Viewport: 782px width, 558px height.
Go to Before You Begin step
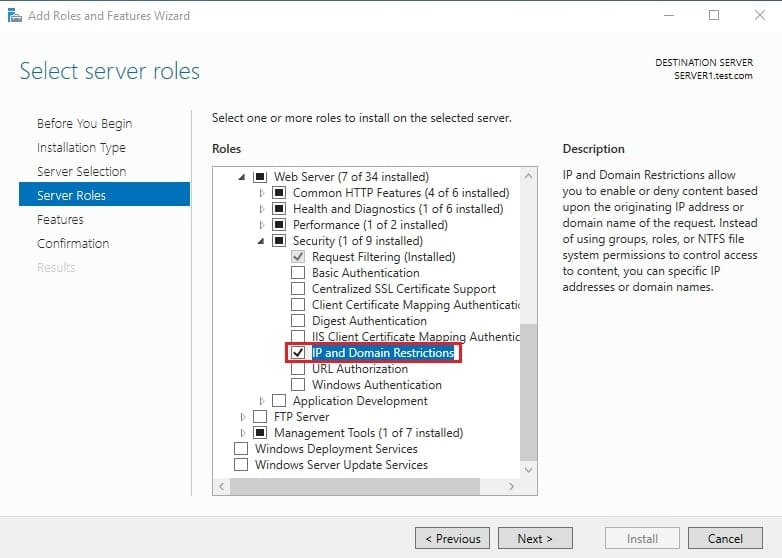click(x=84, y=123)
